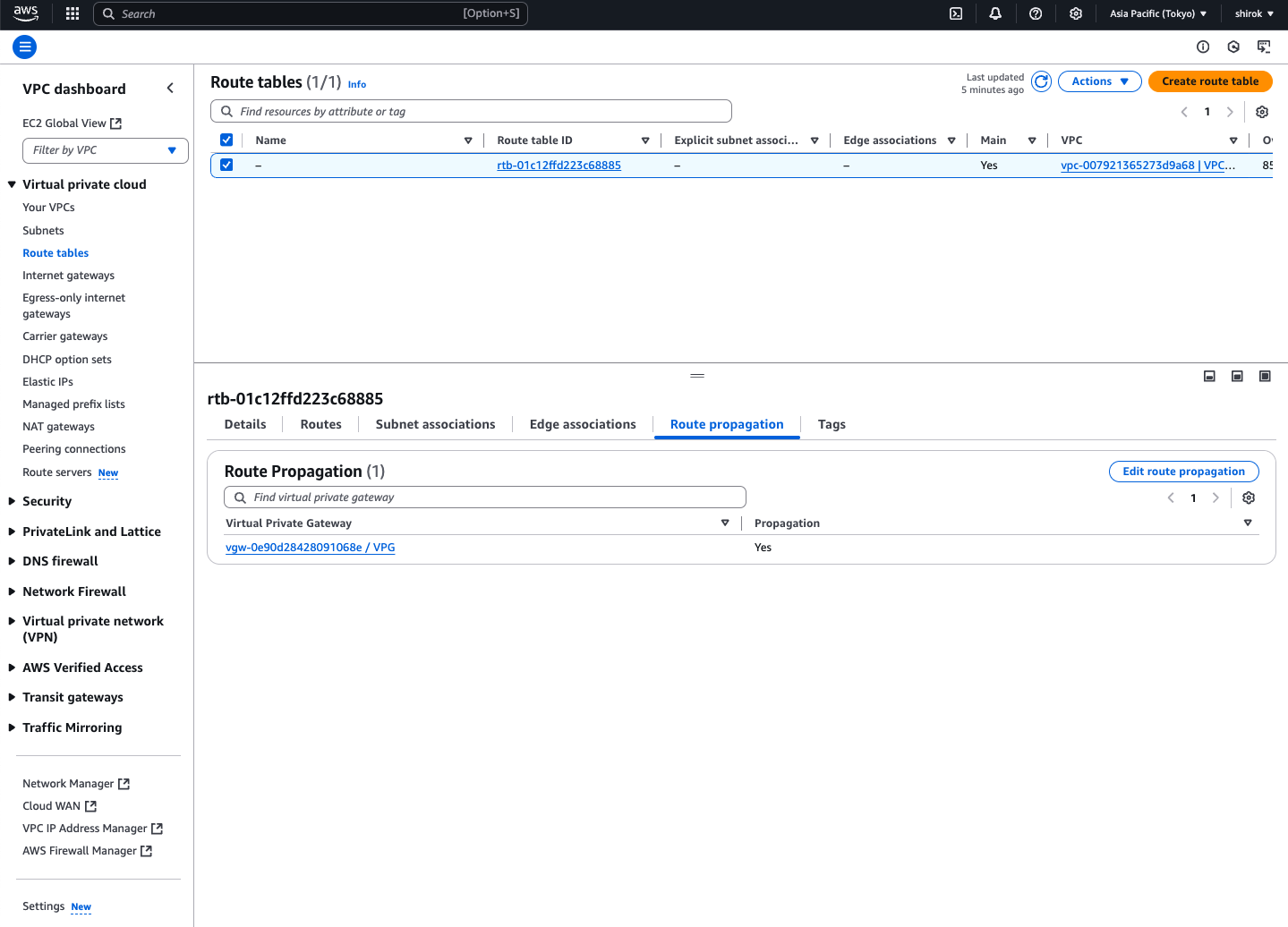This screenshot has height=927, width=1288.
Task: Go to the previous route propagation page
Action: (x=1171, y=498)
